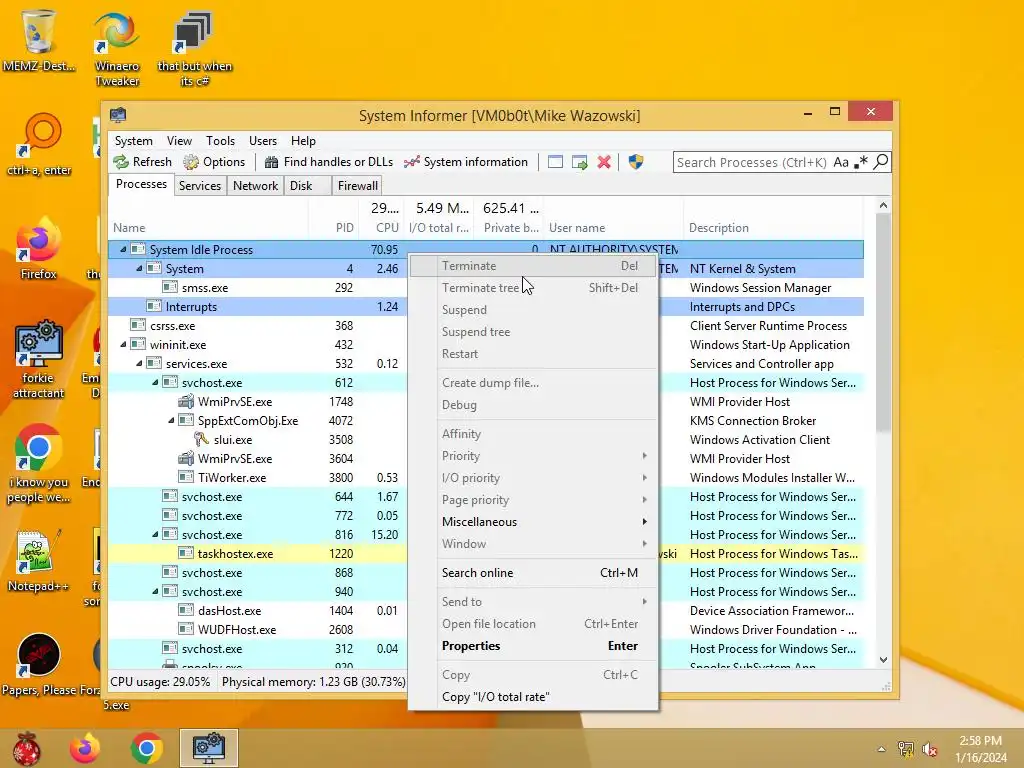1024x768 pixels.
Task: Collapse svchost.exe PID 816 node
Action: click(x=155, y=535)
